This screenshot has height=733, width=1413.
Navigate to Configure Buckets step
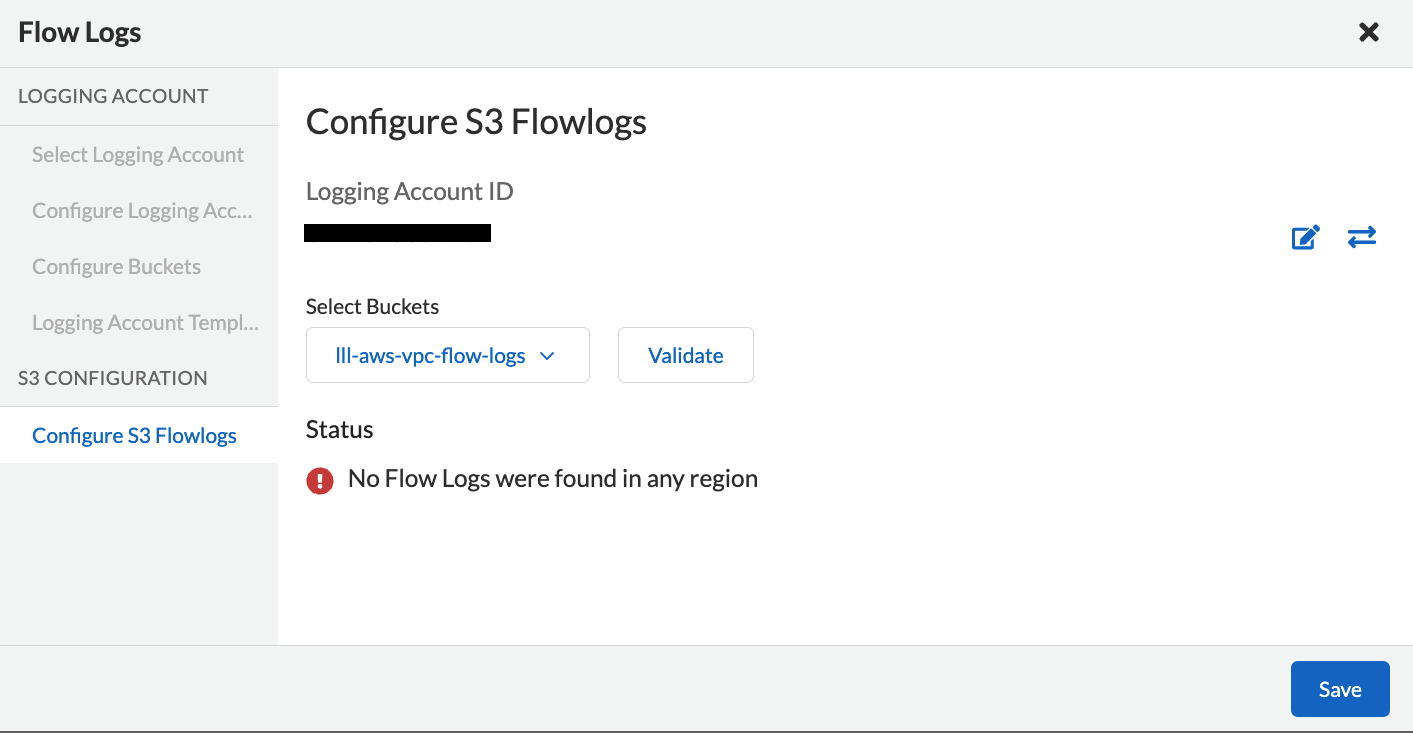coord(116,267)
